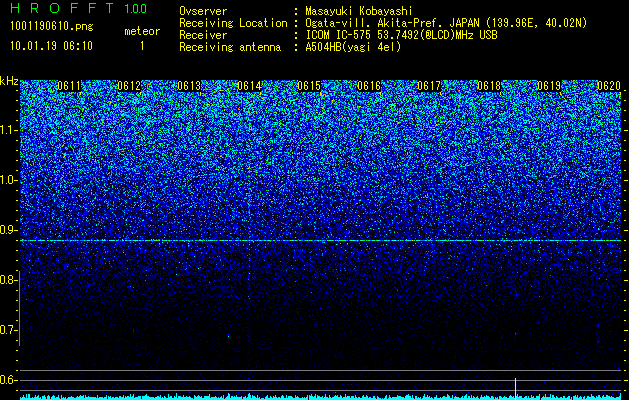Select the filename 1001190610.png
629x400 pixels.
click(x=52, y=27)
